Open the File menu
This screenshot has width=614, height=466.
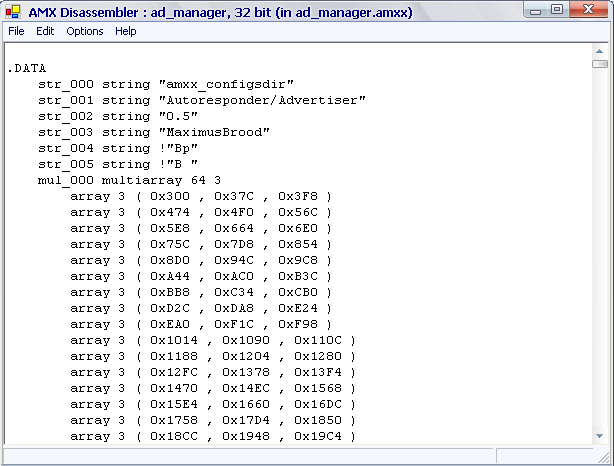(x=16, y=31)
